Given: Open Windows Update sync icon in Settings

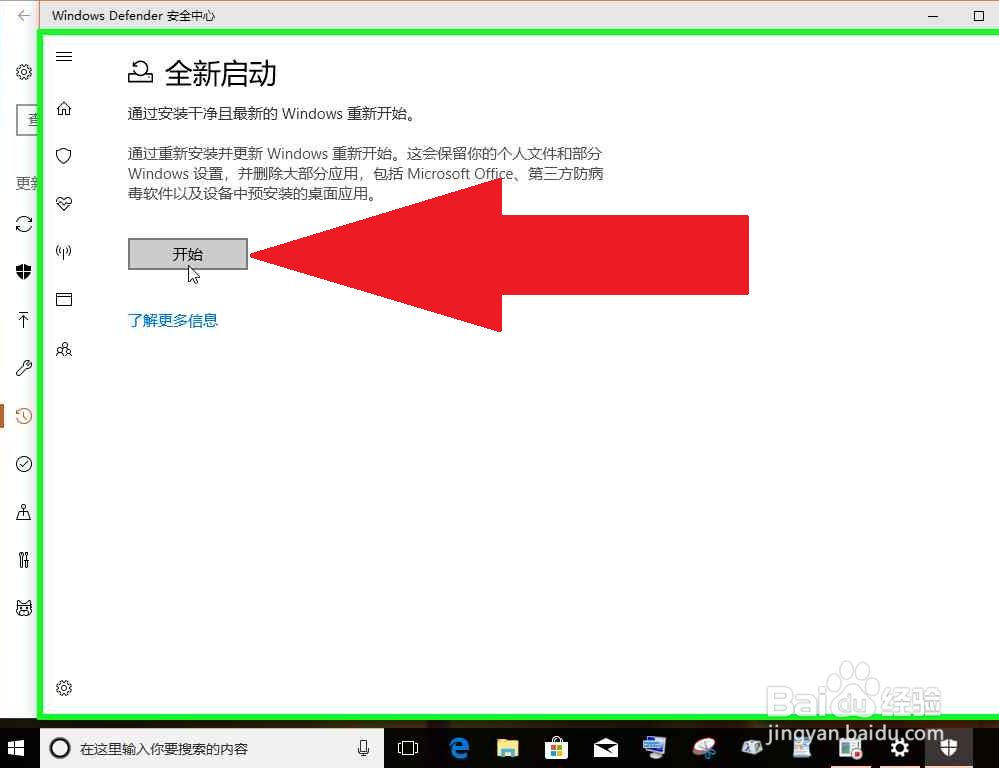Looking at the screenshot, I should point(24,224).
